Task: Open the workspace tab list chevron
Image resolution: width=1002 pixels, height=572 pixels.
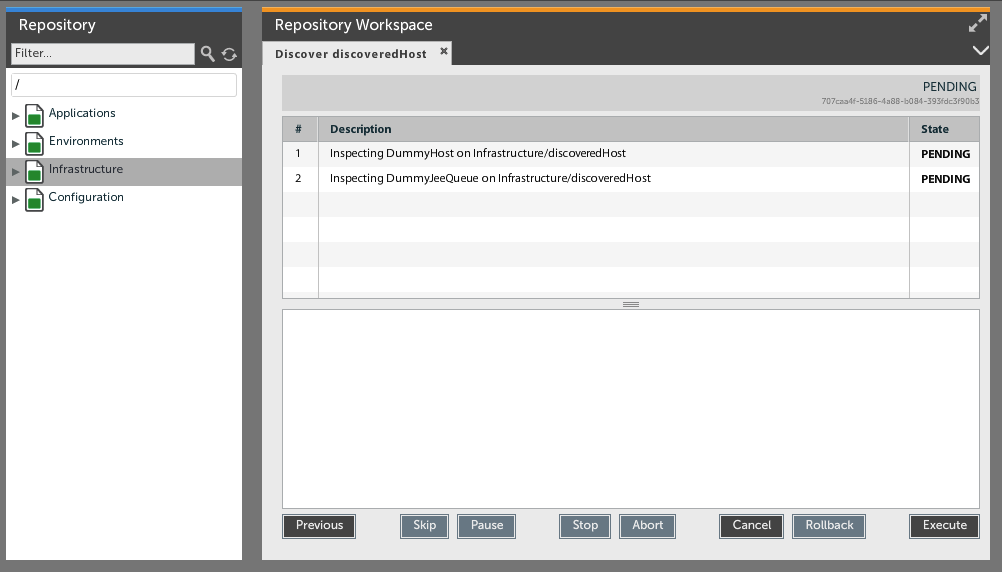Action: 979,50
